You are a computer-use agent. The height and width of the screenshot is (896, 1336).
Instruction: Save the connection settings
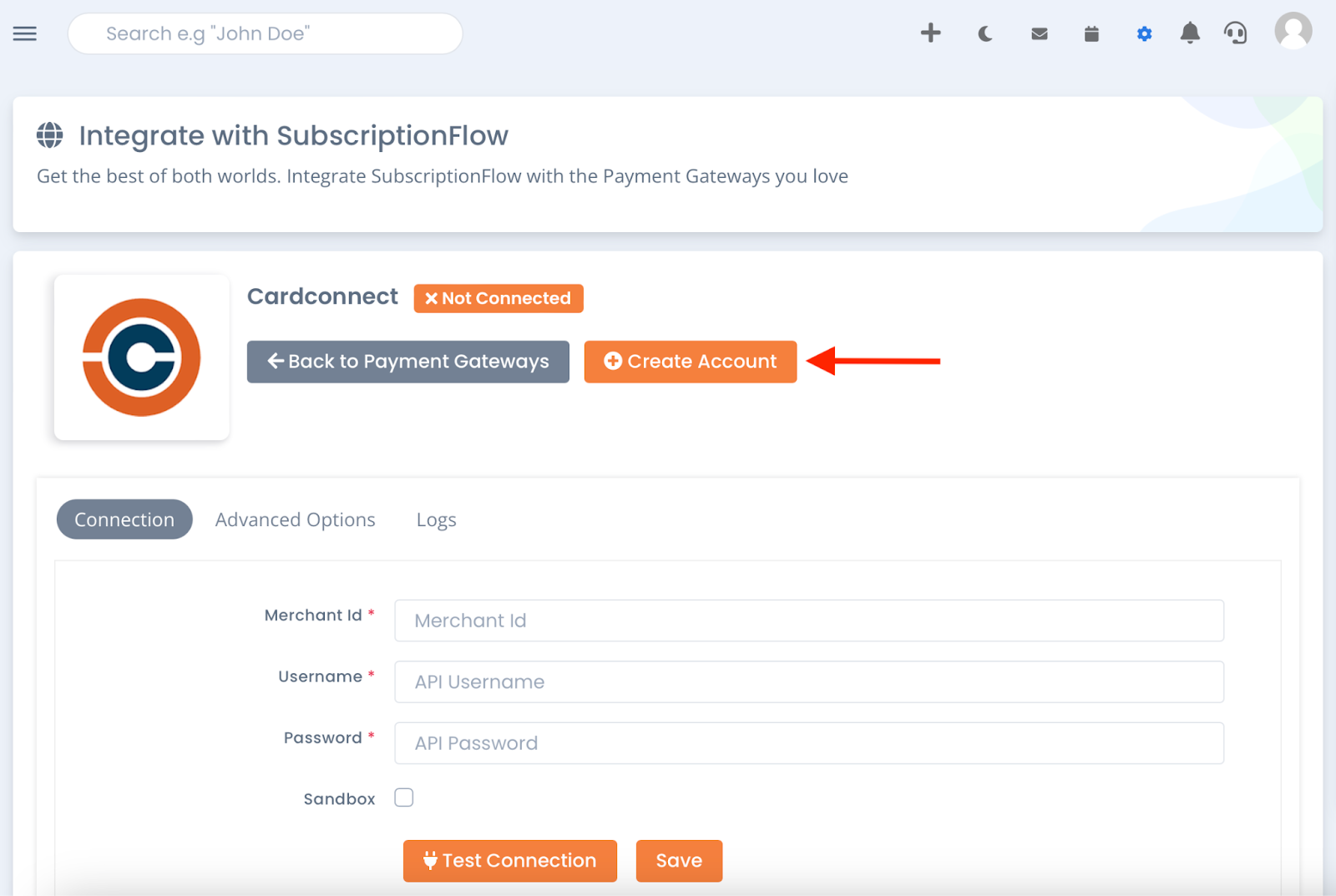click(679, 861)
